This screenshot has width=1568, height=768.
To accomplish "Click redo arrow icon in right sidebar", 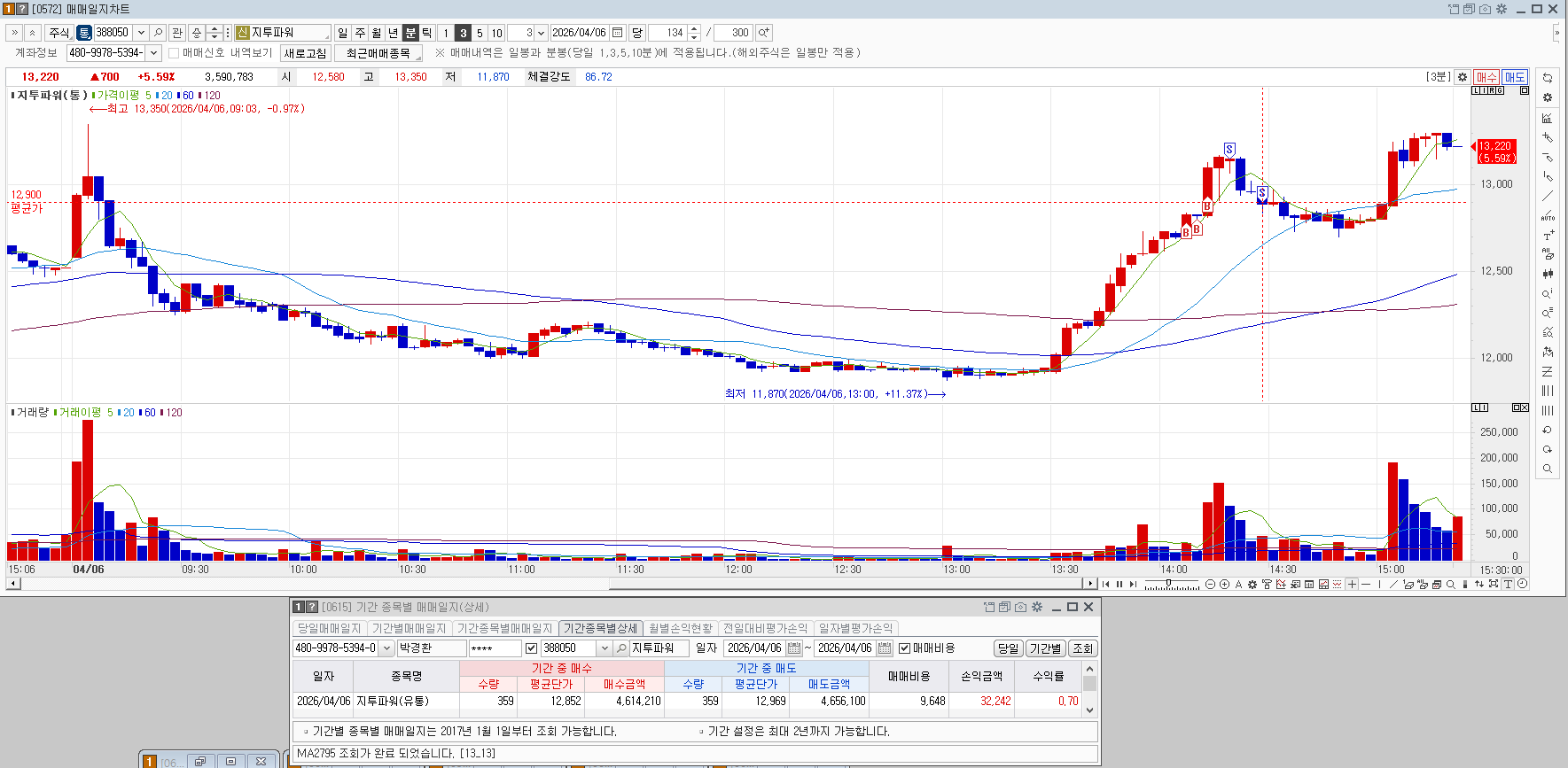I will pyautogui.click(x=1548, y=450).
